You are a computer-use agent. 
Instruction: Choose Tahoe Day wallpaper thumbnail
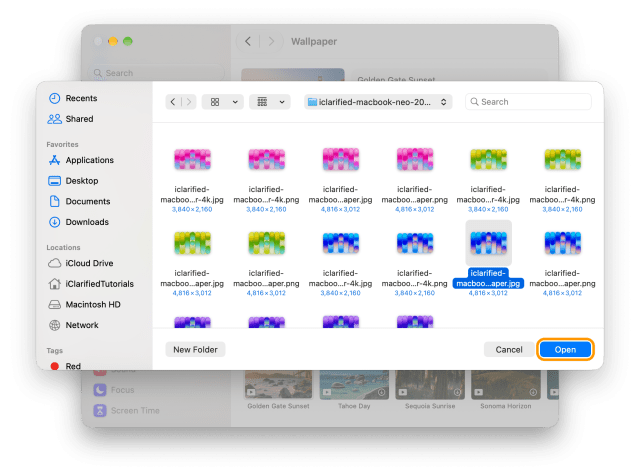click(354, 385)
